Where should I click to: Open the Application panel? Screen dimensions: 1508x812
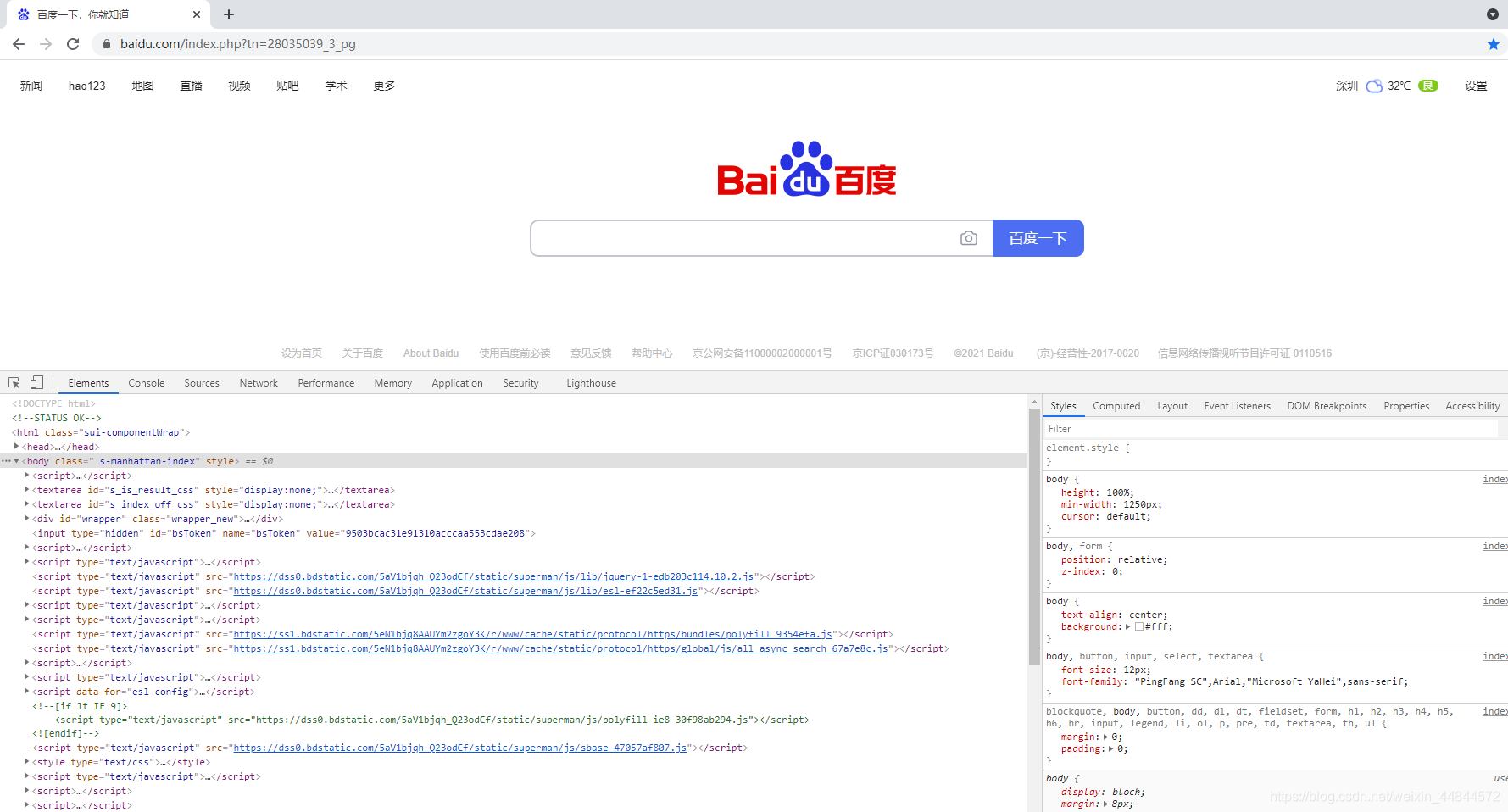point(457,383)
